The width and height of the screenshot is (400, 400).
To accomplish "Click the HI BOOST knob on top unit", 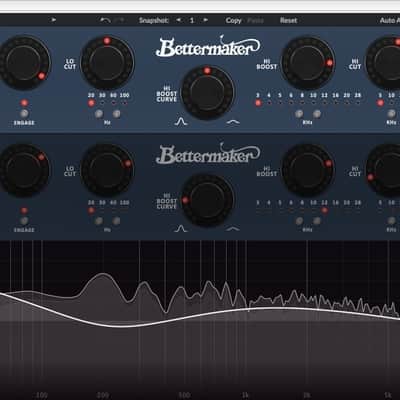I will pyautogui.click(x=308, y=63).
